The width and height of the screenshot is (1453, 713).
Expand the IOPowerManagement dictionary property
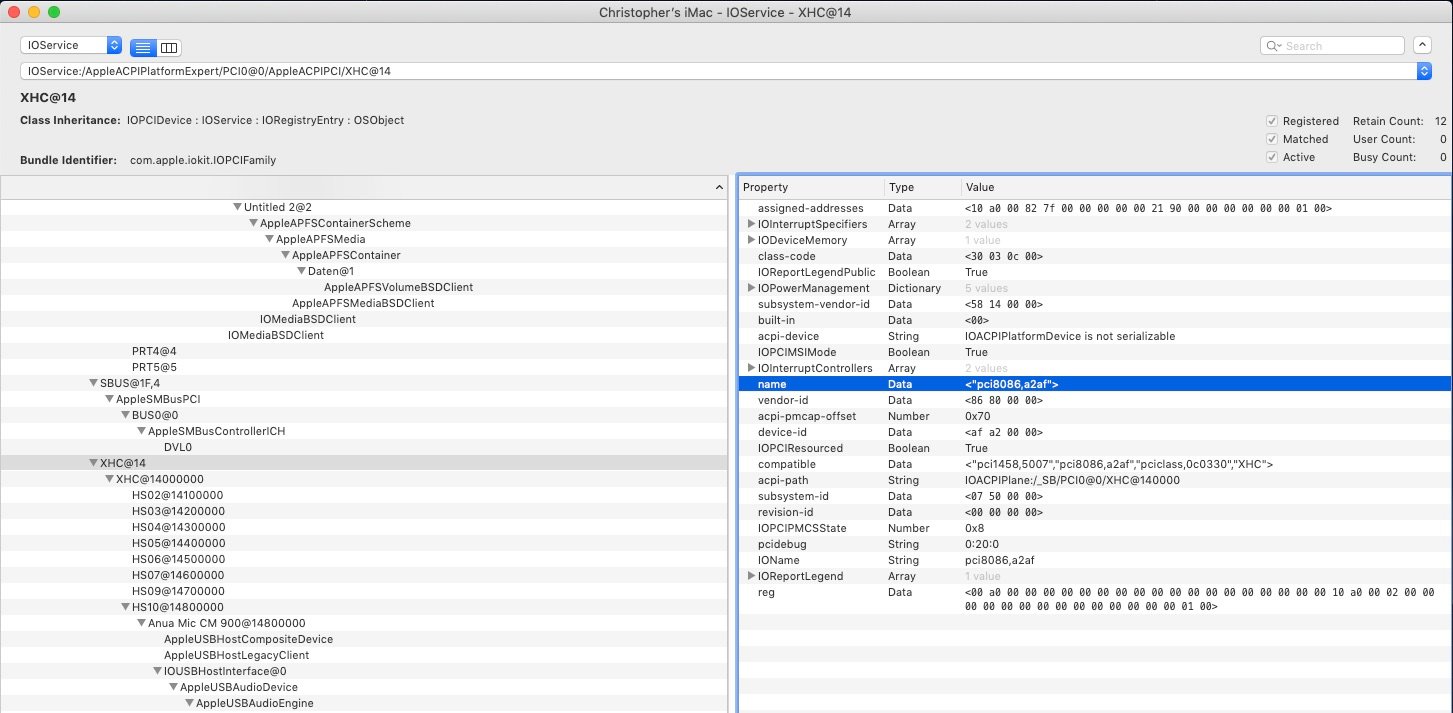tap(751, 288)
